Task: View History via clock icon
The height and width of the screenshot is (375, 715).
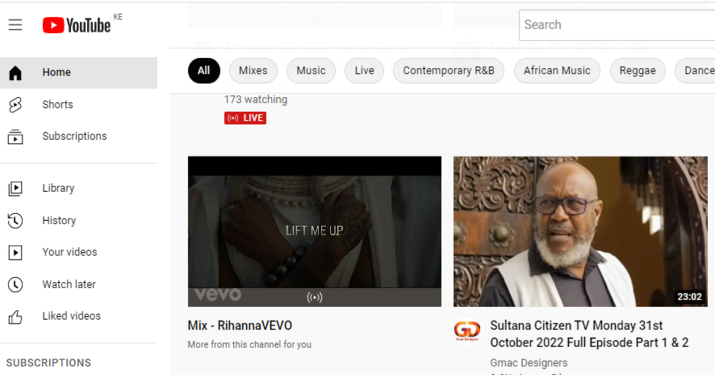Action: (x=15, y=220)
